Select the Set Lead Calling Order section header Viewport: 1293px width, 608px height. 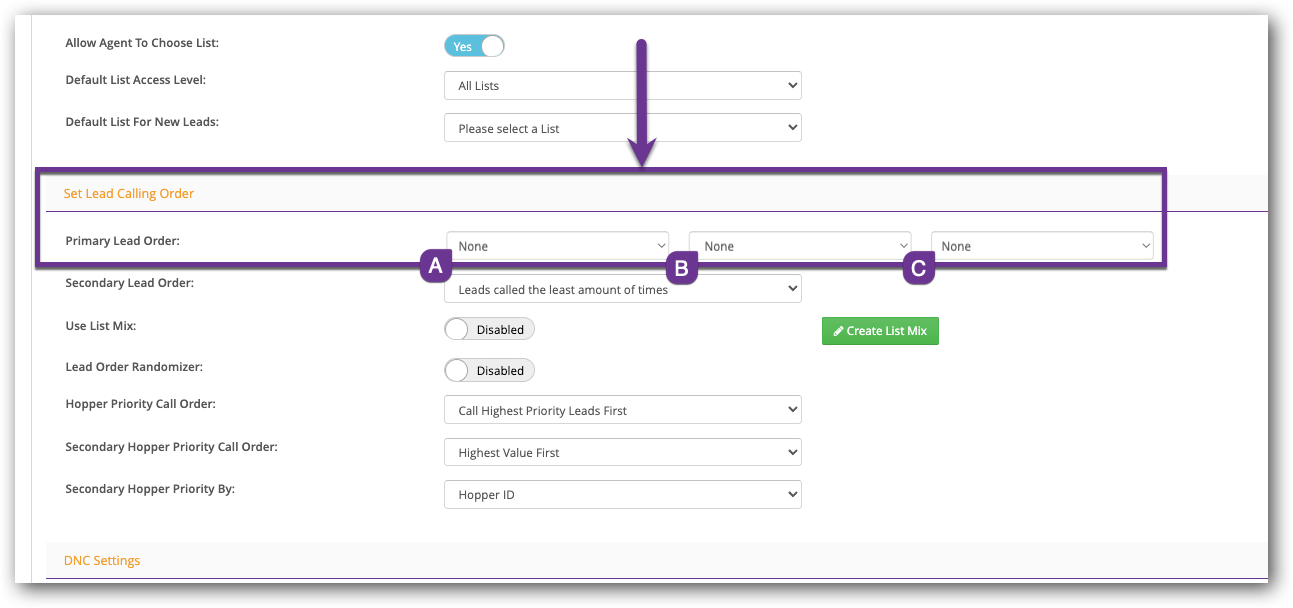click(x=129, y=194)
